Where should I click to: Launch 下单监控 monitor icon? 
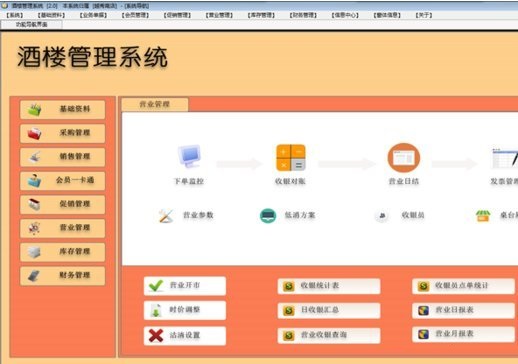pyautogui.click(x=189, y=157)
